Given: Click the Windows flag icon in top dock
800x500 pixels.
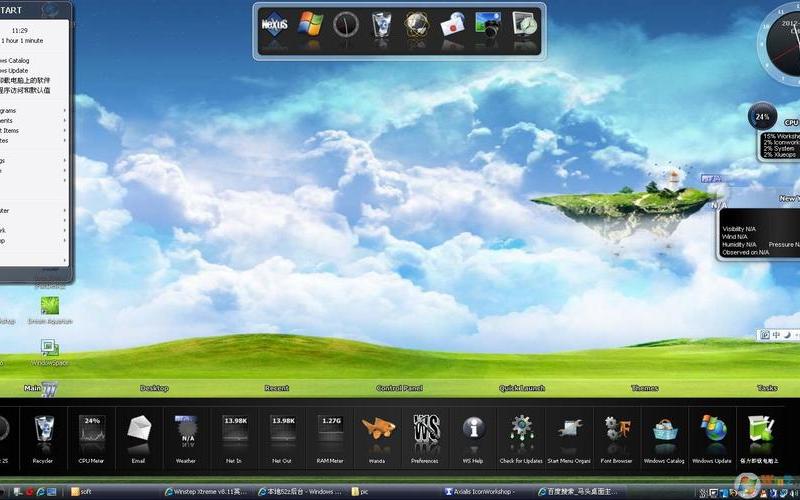Looking at the screenshot, I should click(310, 24).
